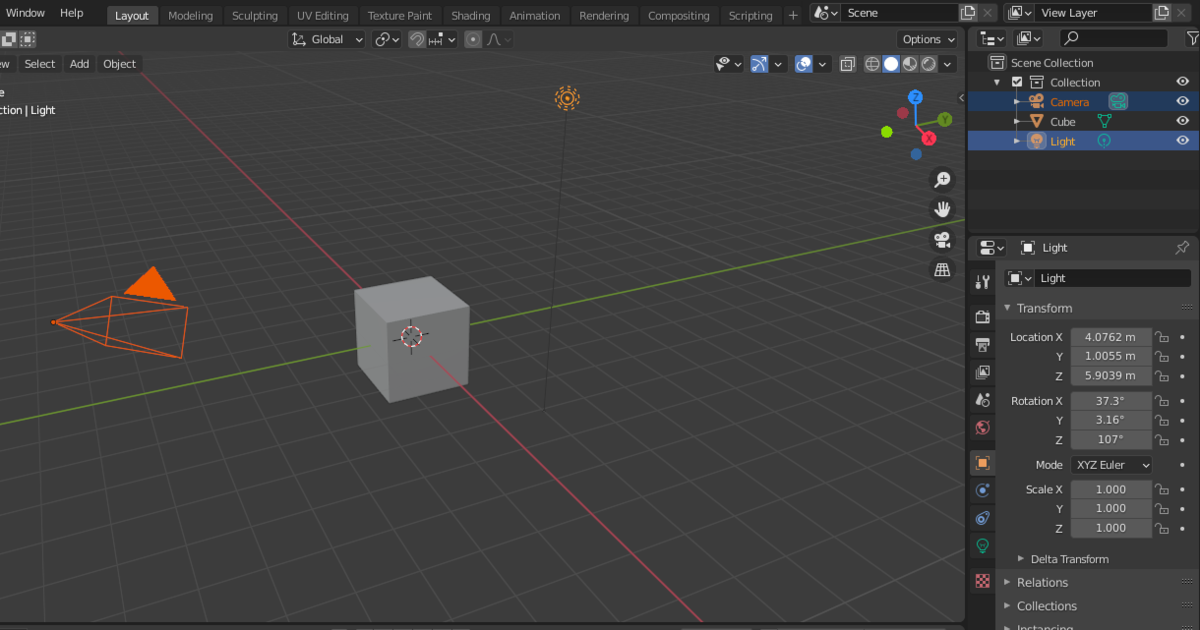
Task: Toggle X-ray view mode
Action: pos(847,64)
